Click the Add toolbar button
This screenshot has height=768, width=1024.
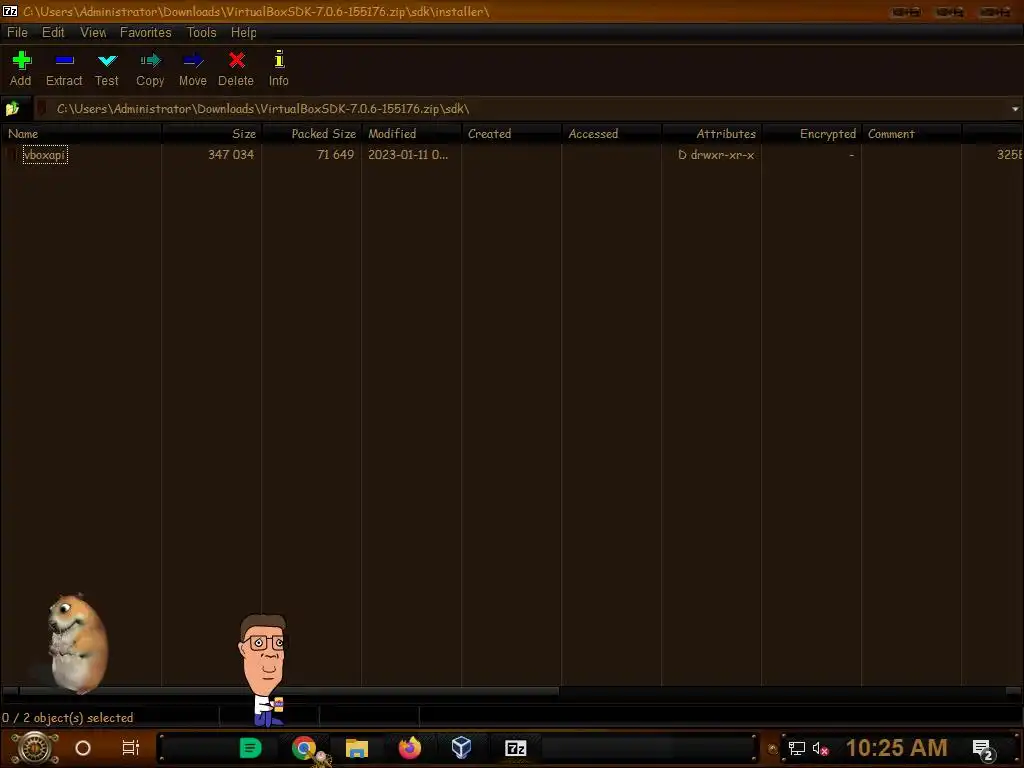(21, 69)
